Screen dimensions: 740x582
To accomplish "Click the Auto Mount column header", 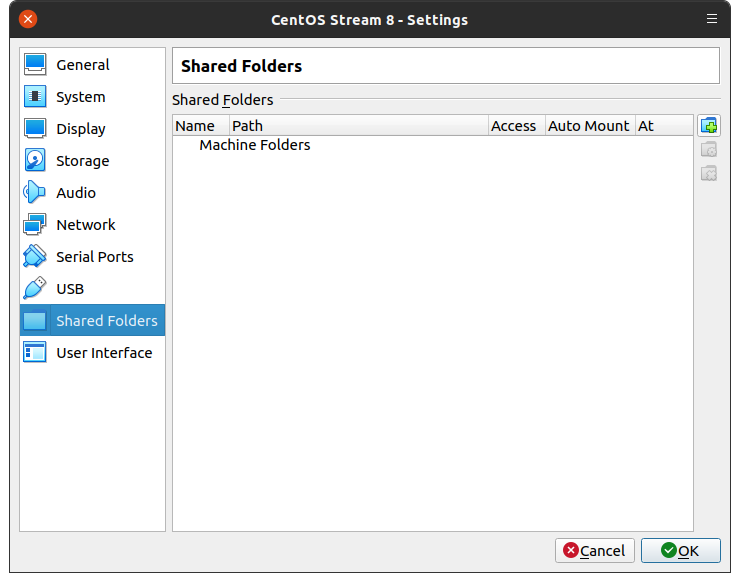I will pos(589,126).
